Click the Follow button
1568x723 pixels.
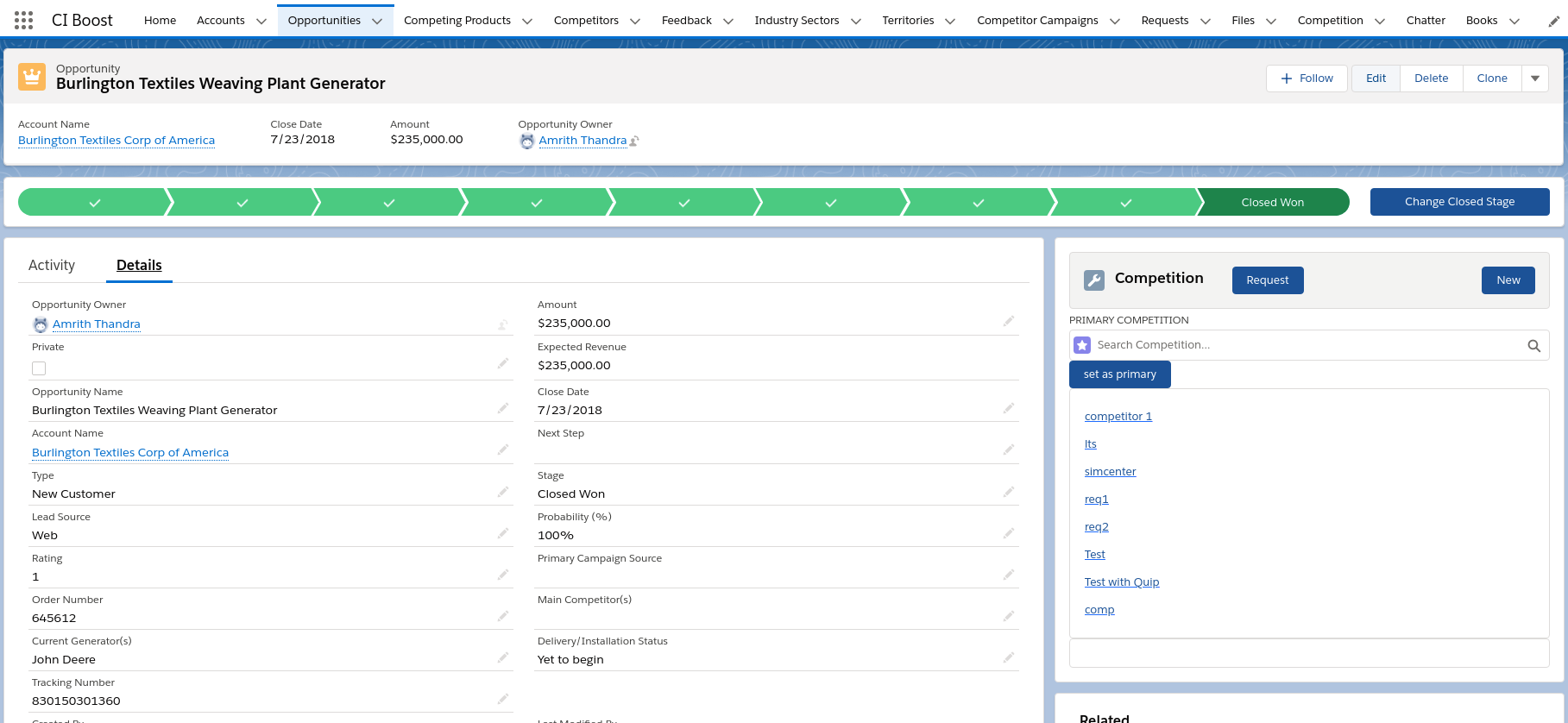[1307, 79]
